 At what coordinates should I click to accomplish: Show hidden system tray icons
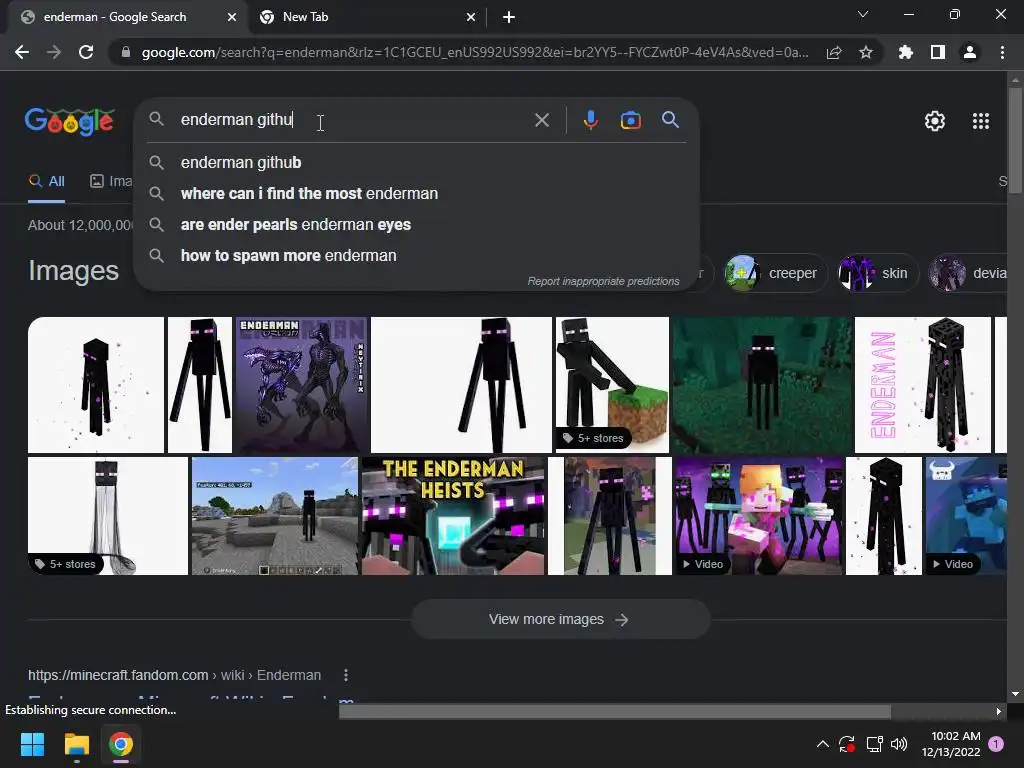[x=823, y=744]
